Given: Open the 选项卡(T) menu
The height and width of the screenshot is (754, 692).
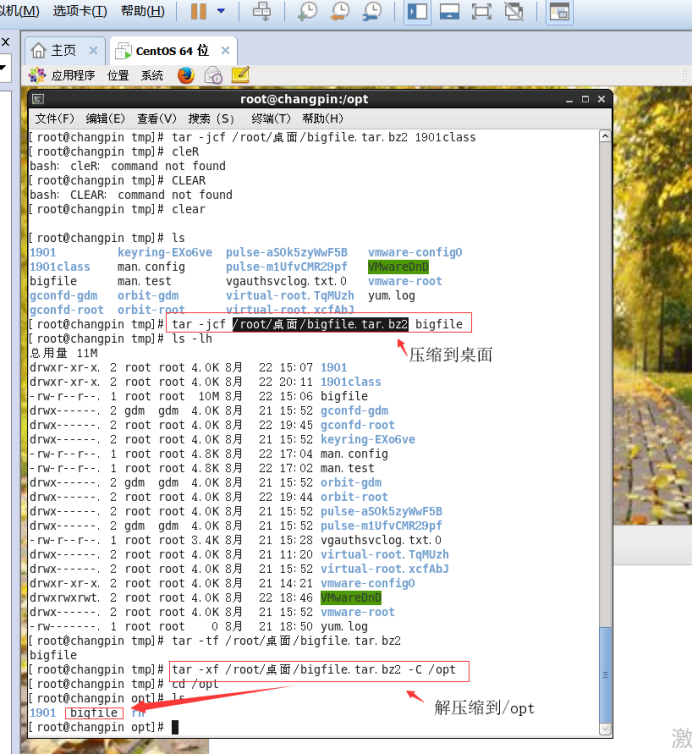Looking at the screenshot, I should [x=80, y=11].
